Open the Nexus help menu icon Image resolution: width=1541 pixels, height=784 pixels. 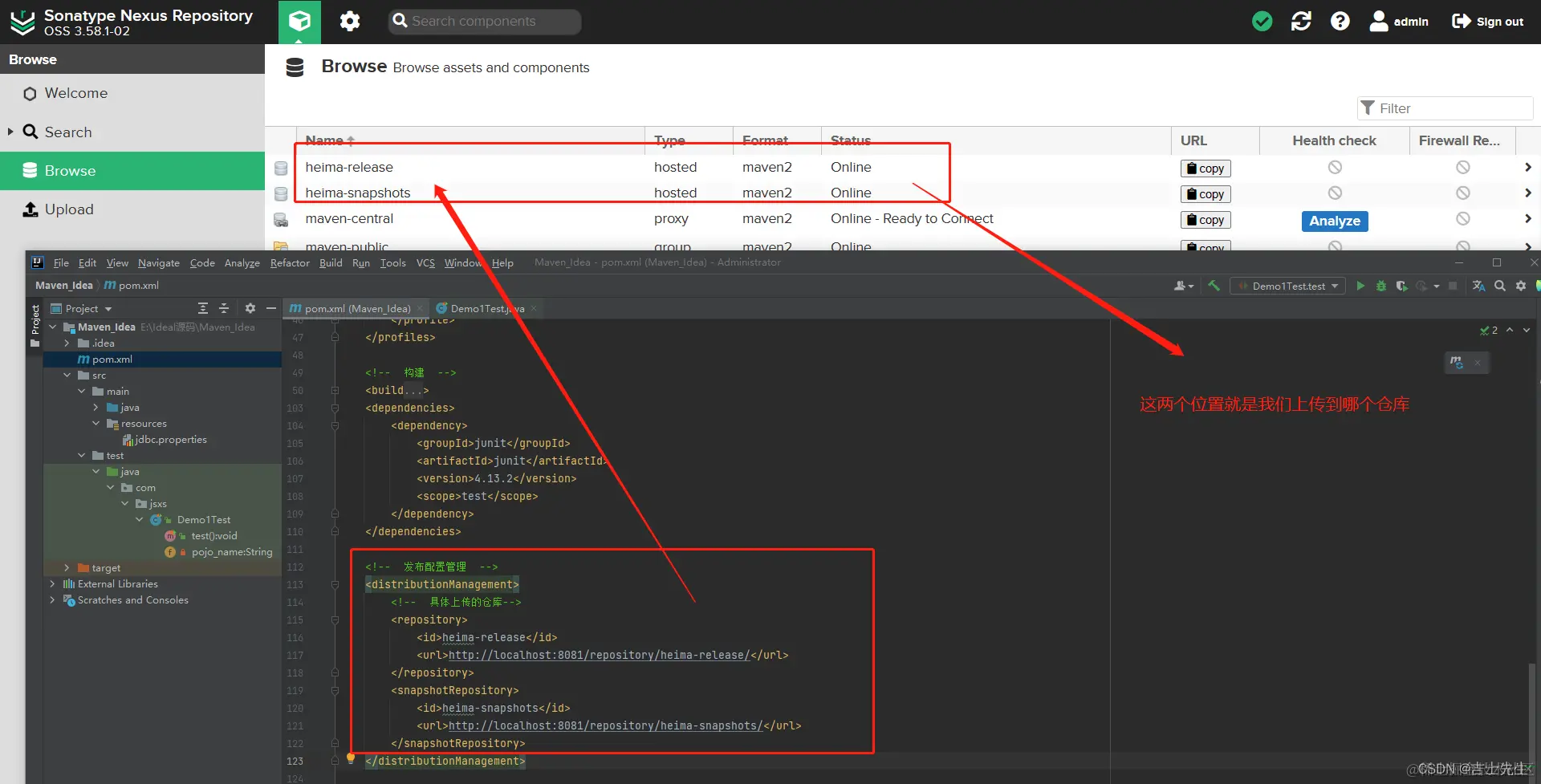coord(1340,22)
